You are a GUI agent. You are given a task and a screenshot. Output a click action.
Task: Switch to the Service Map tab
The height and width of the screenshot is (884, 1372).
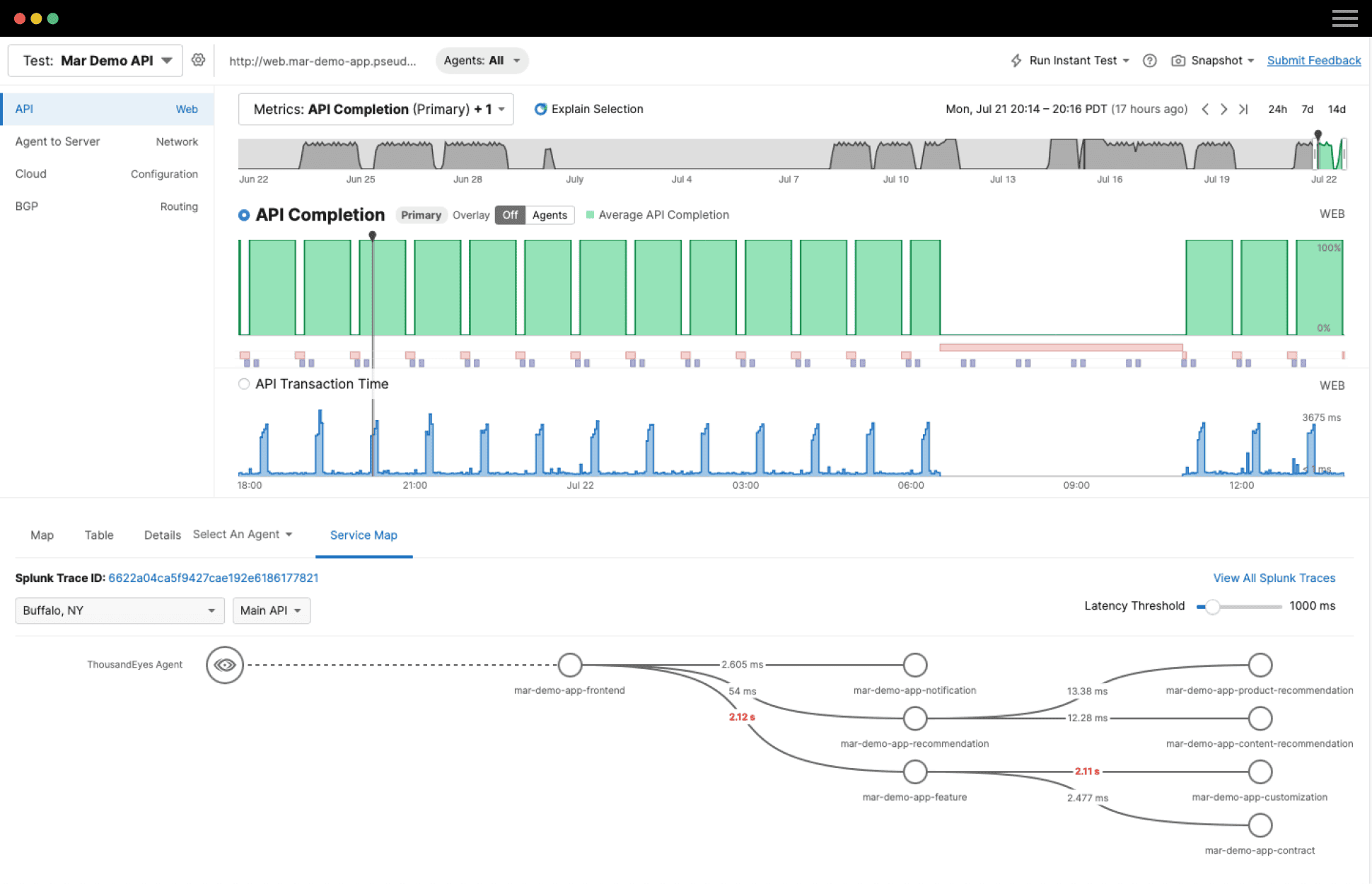click(x=364, y=535)
